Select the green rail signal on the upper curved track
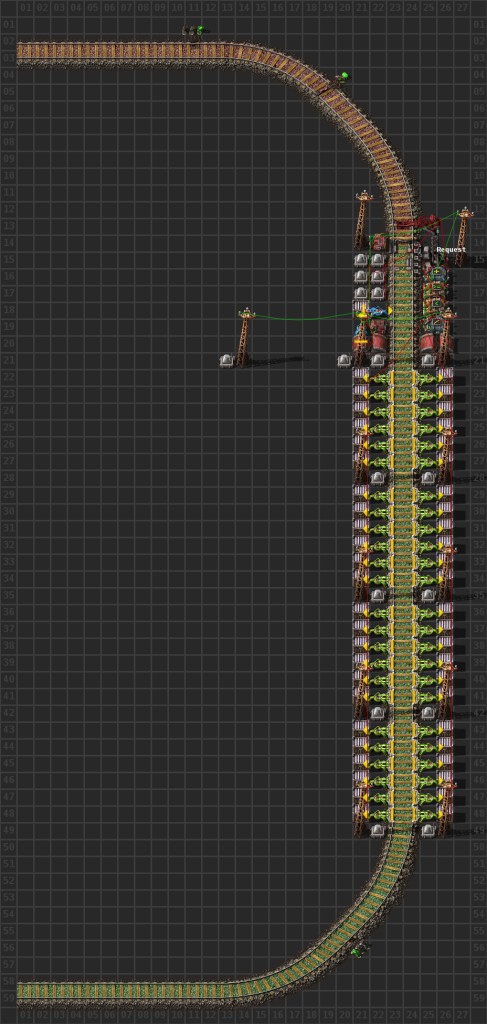 (x=341, y=78)
